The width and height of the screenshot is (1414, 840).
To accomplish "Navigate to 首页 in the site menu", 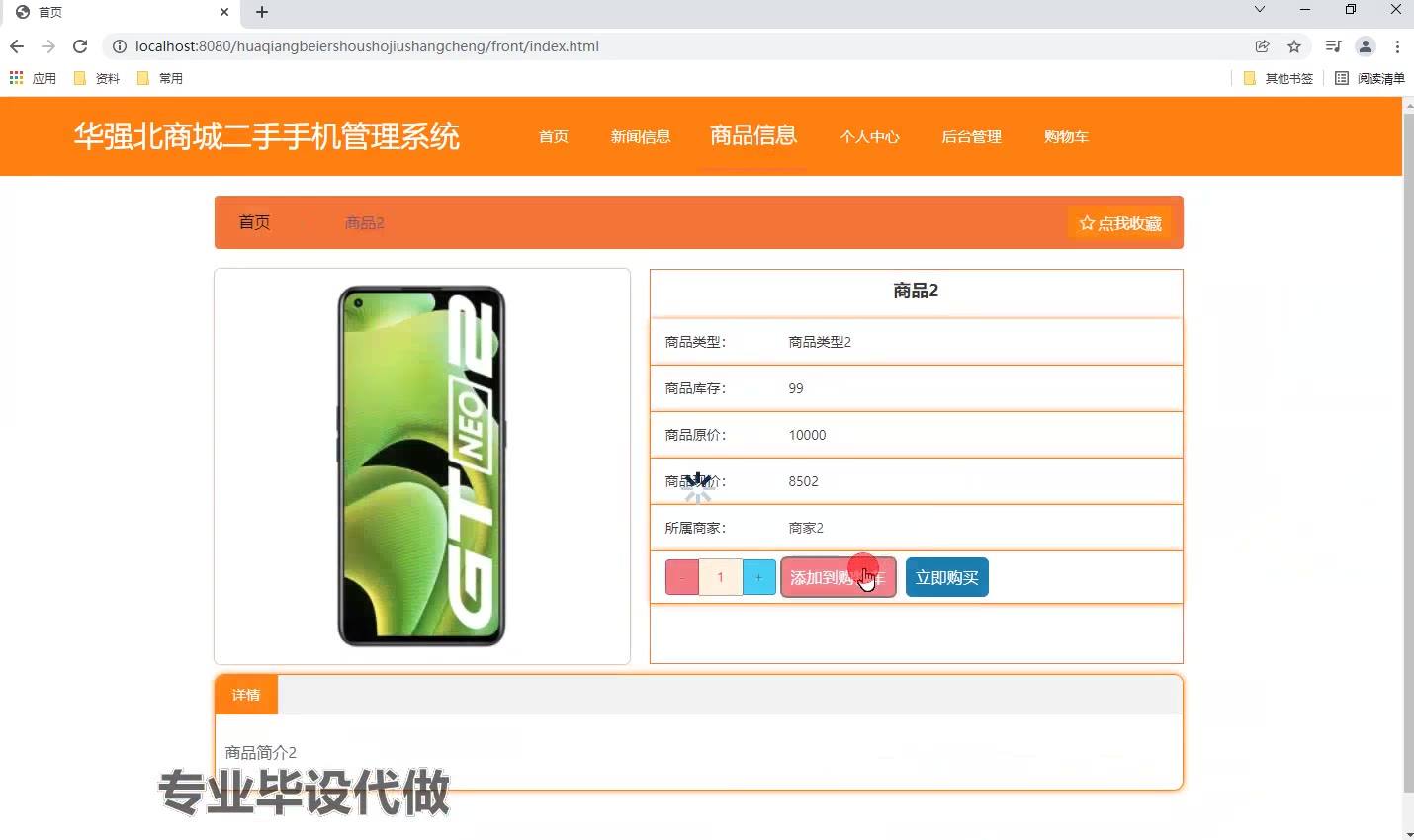I will click(x=554, y=137).
